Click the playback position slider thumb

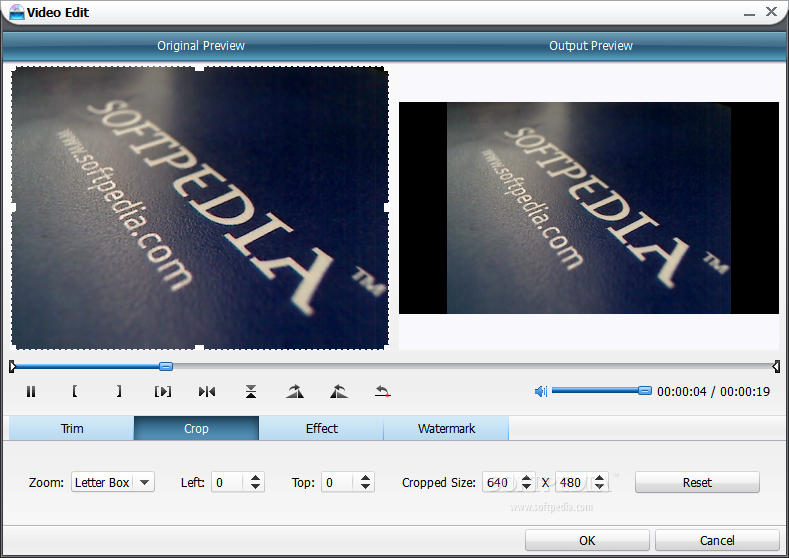click(x=166, y=366)
